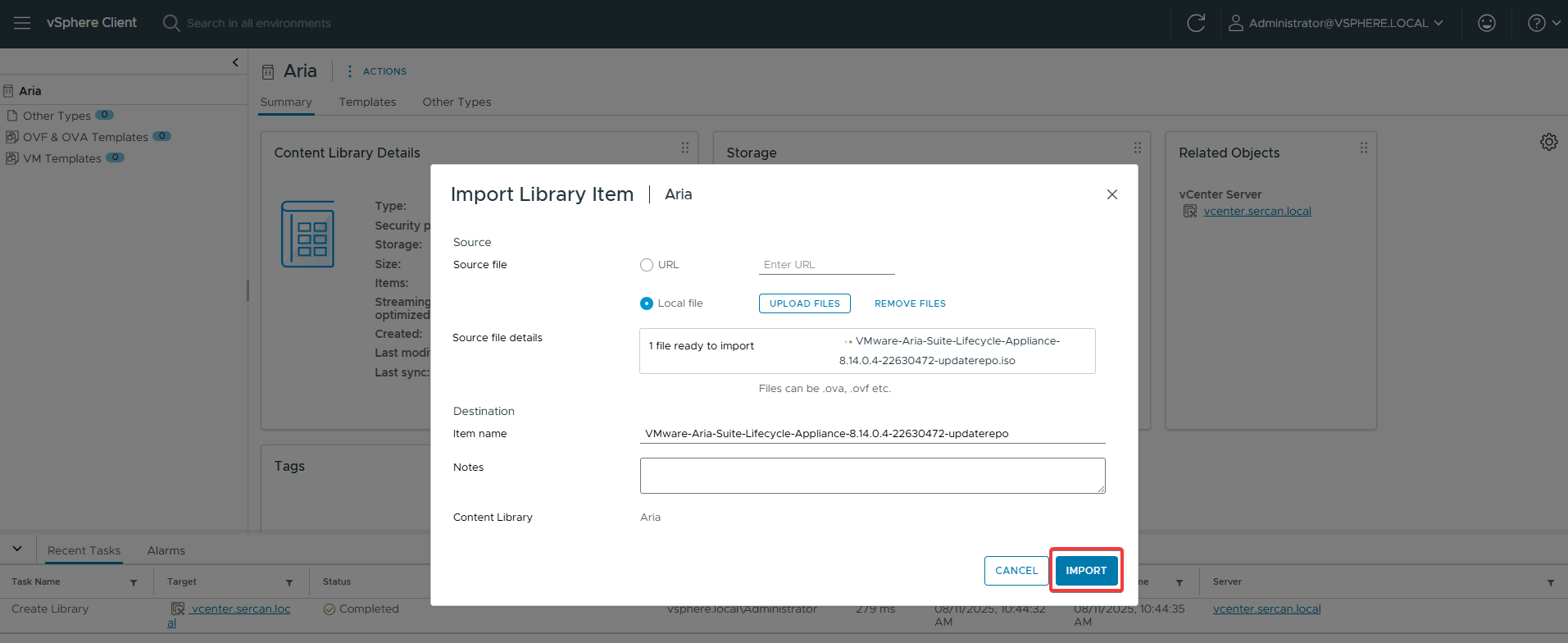
Task: Click the Completed status text
Action: pos(369,609)
